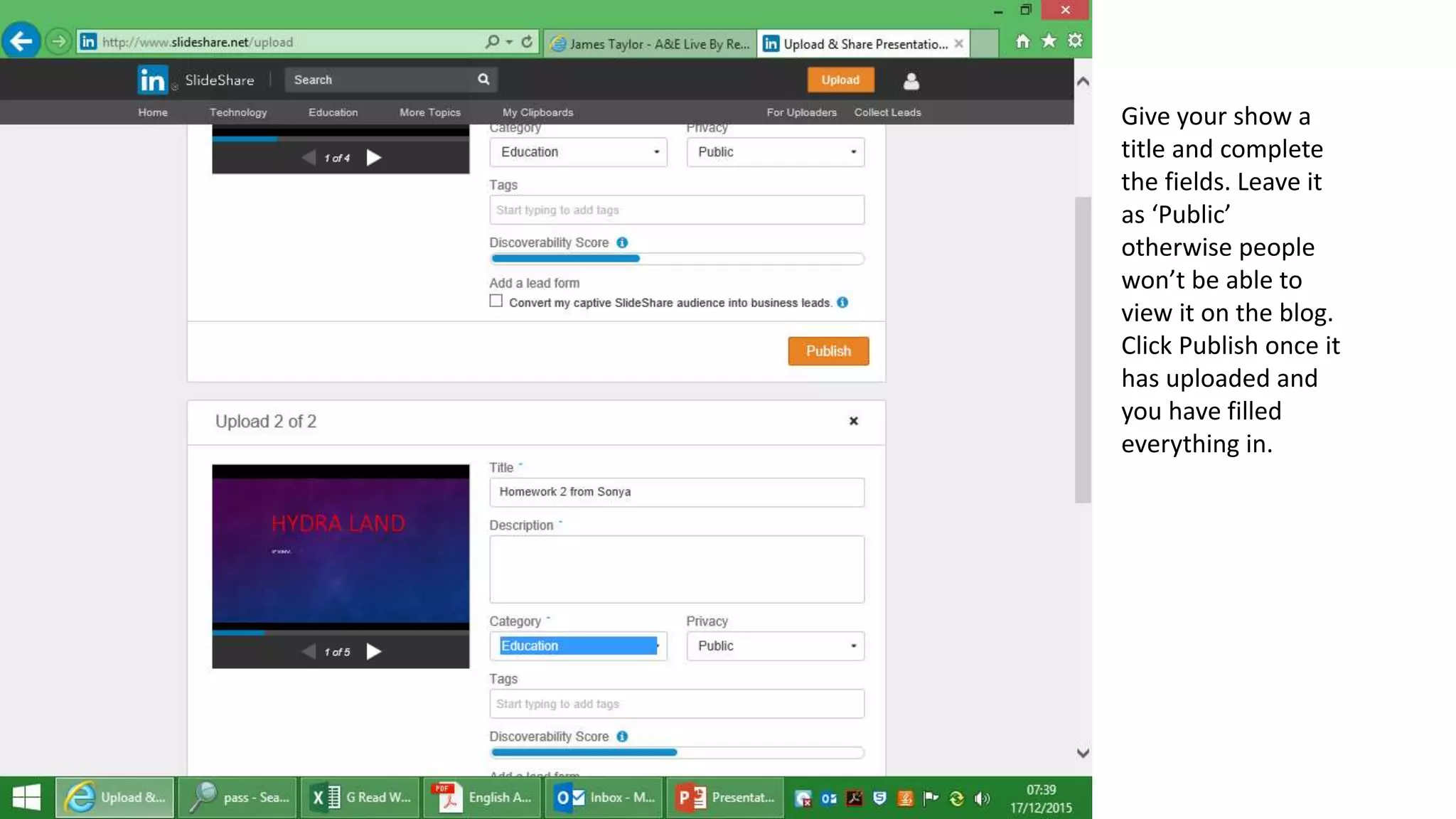Click first upload Tags input field
The width and height of the screenshot is (1456, 819).
tap(676, 210)
